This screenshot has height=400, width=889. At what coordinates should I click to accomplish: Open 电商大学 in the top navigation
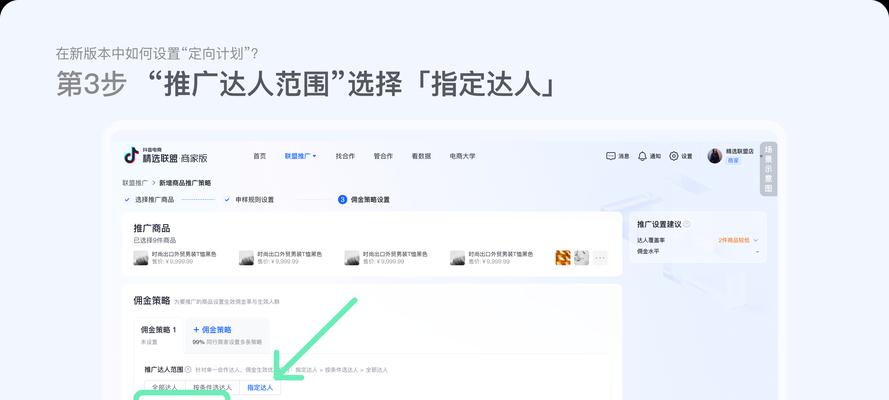click(x=463, y=156)
